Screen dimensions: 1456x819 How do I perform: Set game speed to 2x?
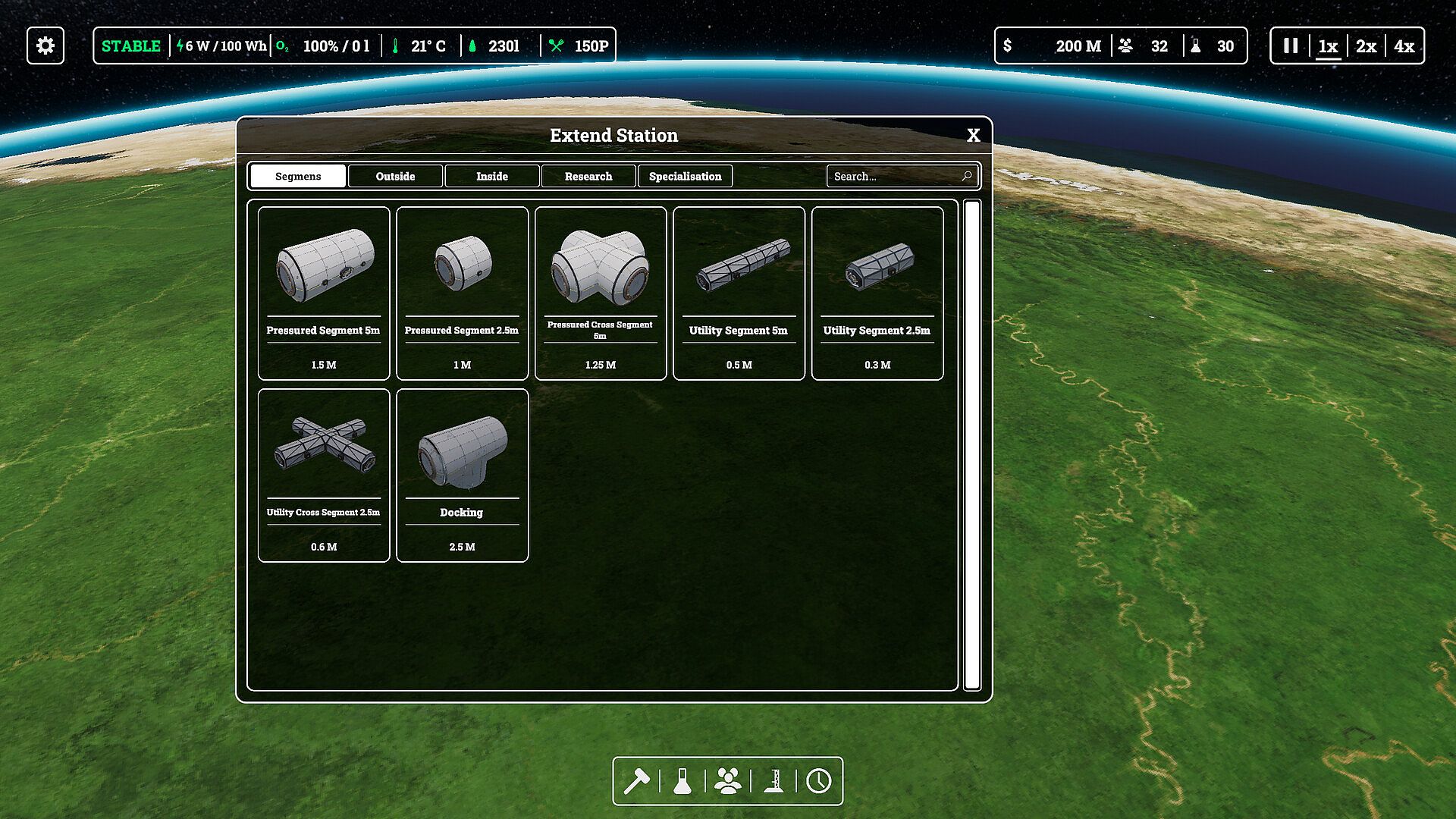(1366, 45)
